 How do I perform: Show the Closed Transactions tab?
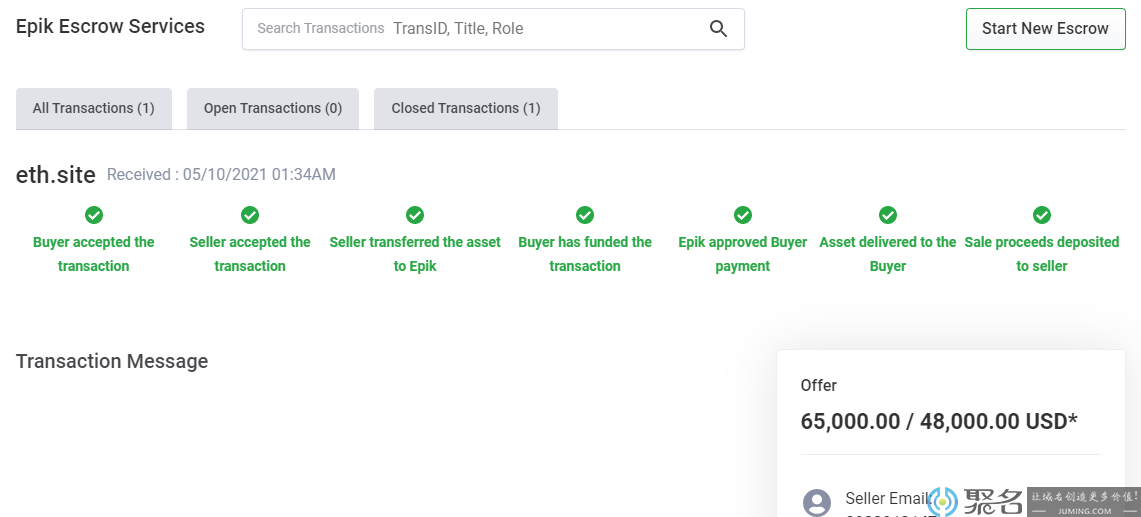tap(466, 108)
